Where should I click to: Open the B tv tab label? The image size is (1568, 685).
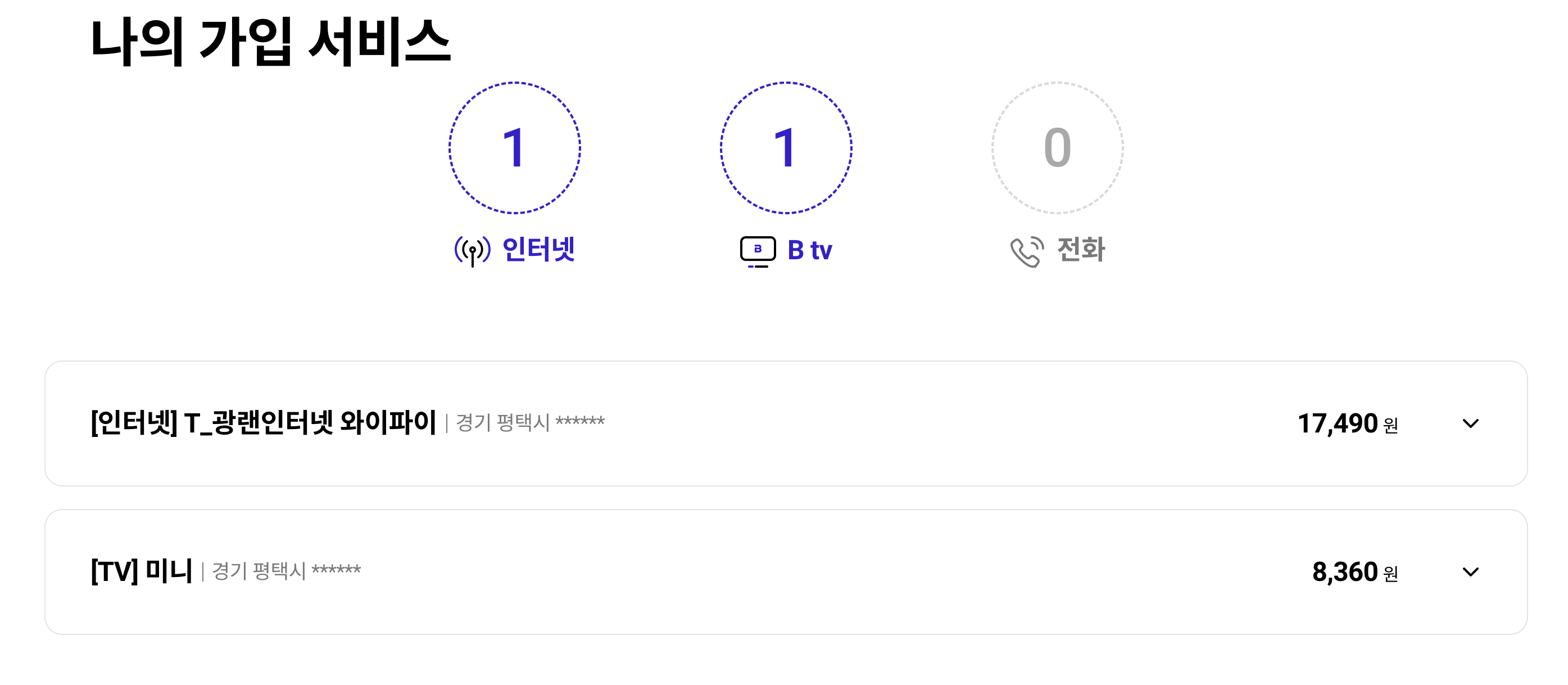809,250
